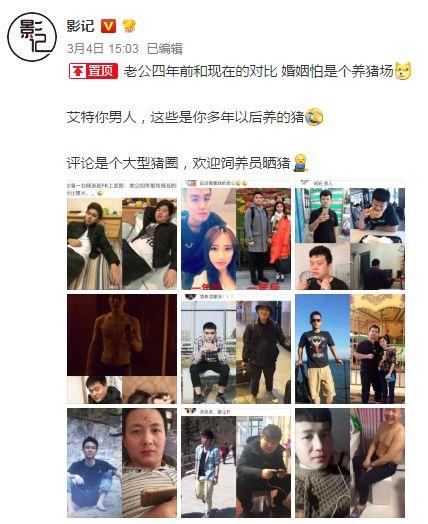Click the gold crown membership badge

tap(129, 26)
